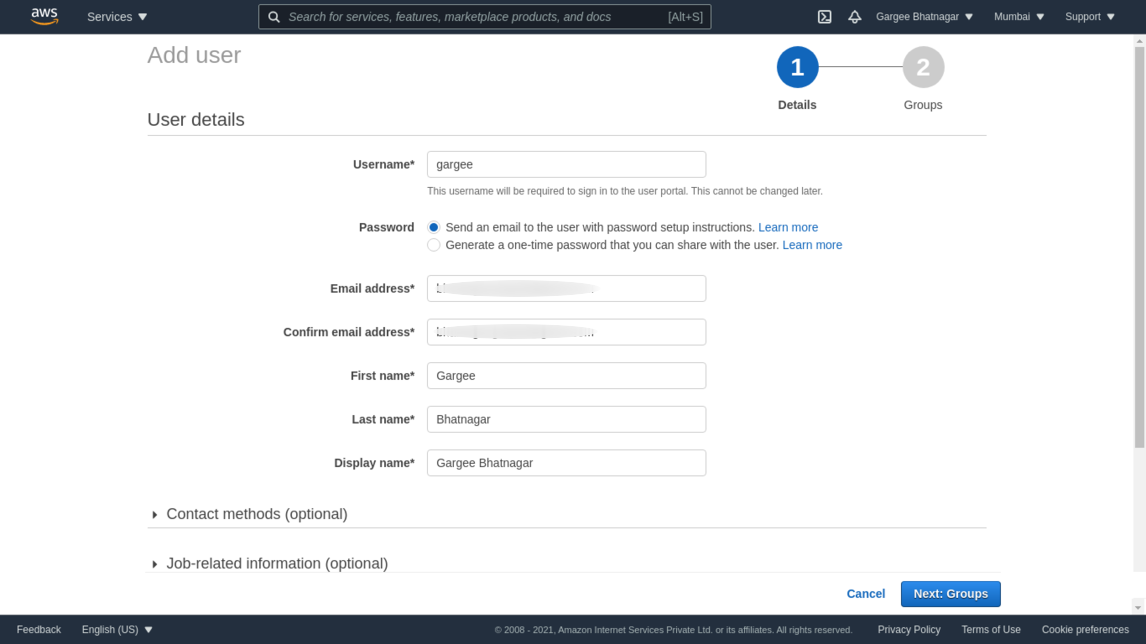The height and width of the screenshot is (644, 1146).
Task: Open English (US) language selector
Action: coord(117,630)
